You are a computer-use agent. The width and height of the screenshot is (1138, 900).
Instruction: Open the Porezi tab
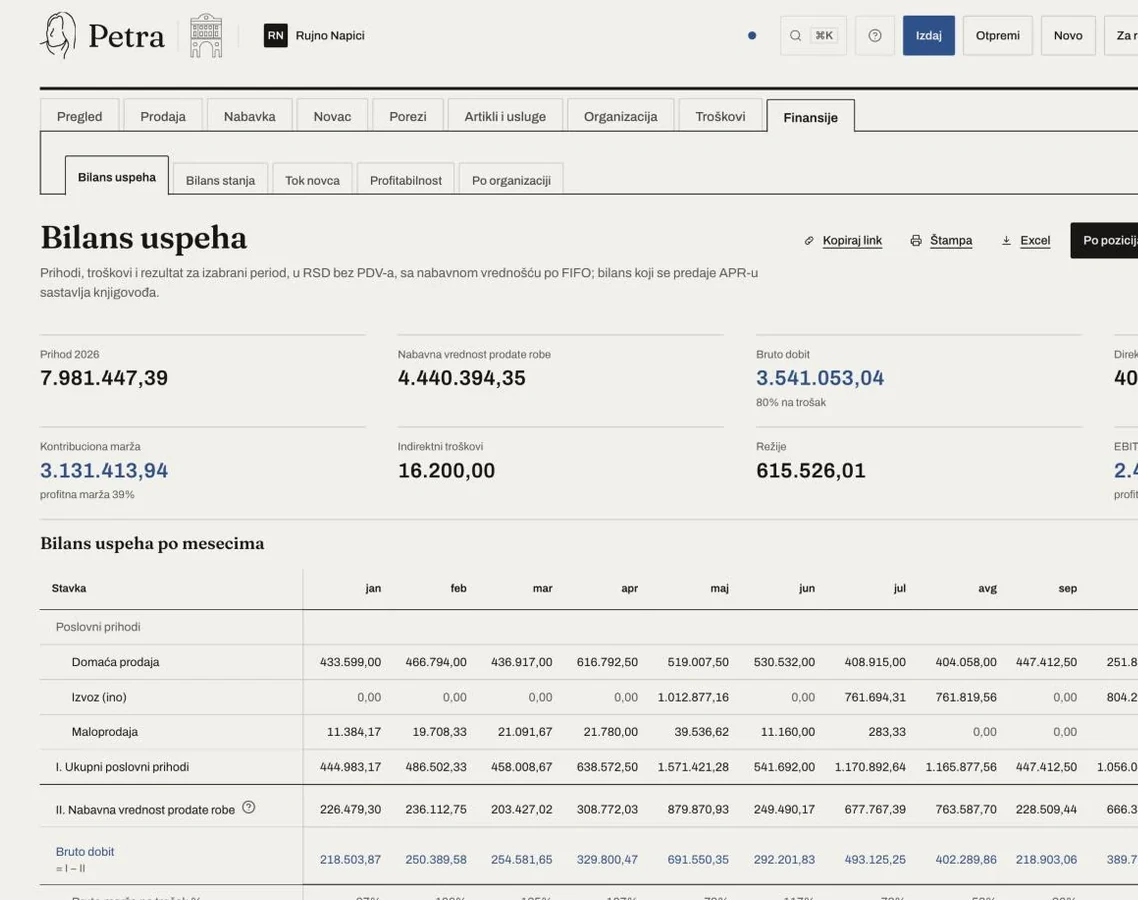click(x=408, y=116)
